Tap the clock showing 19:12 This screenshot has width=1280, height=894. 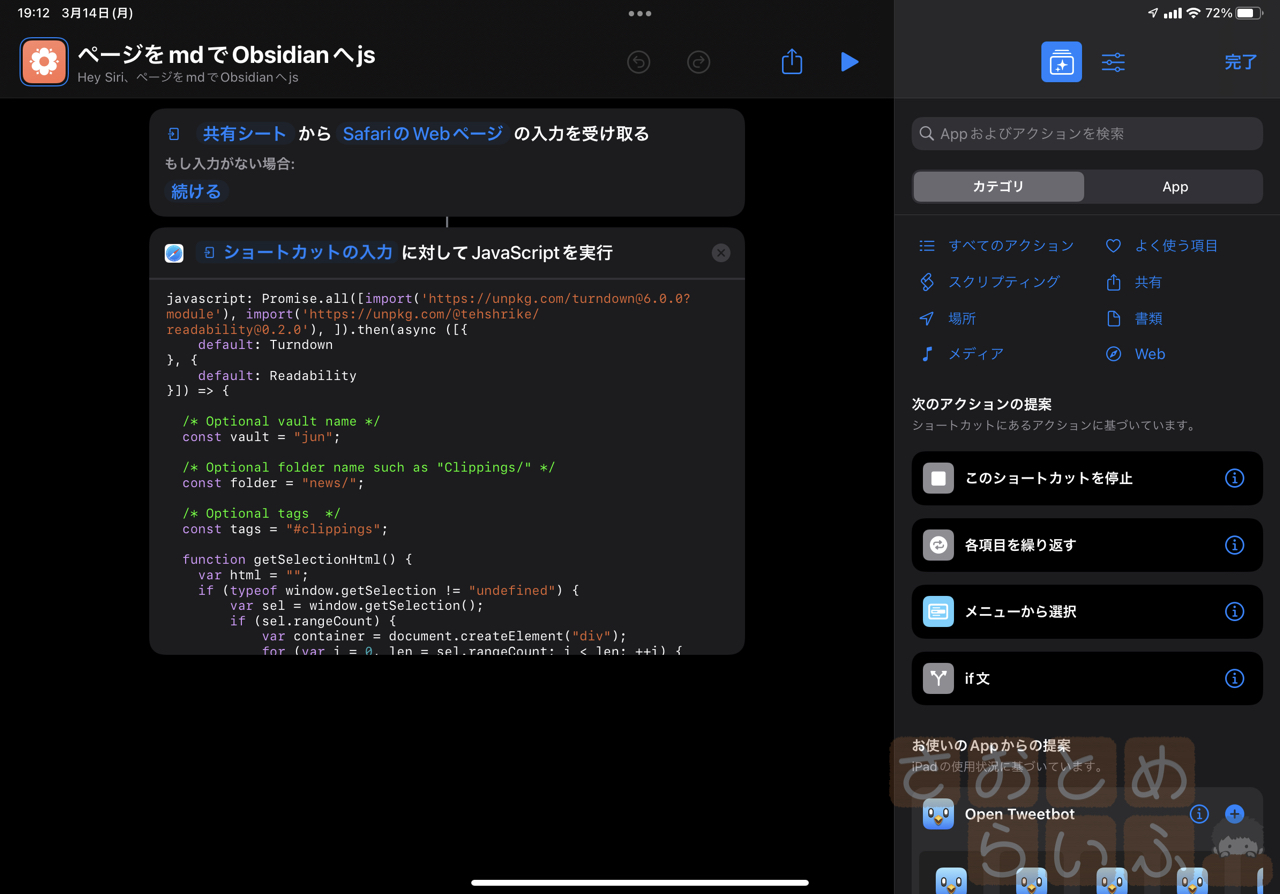pyautogui.click(x=33, y=14)
